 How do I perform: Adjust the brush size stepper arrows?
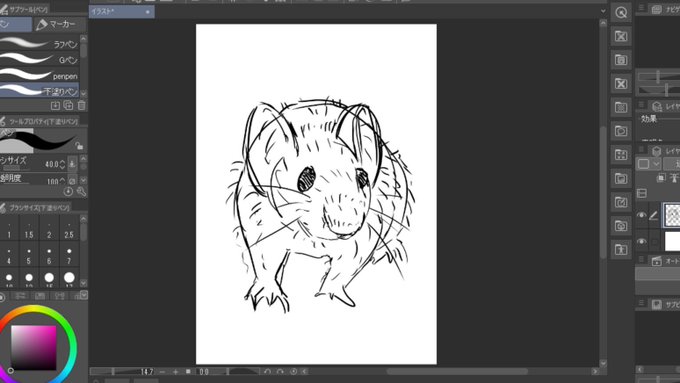pos(62,164)
